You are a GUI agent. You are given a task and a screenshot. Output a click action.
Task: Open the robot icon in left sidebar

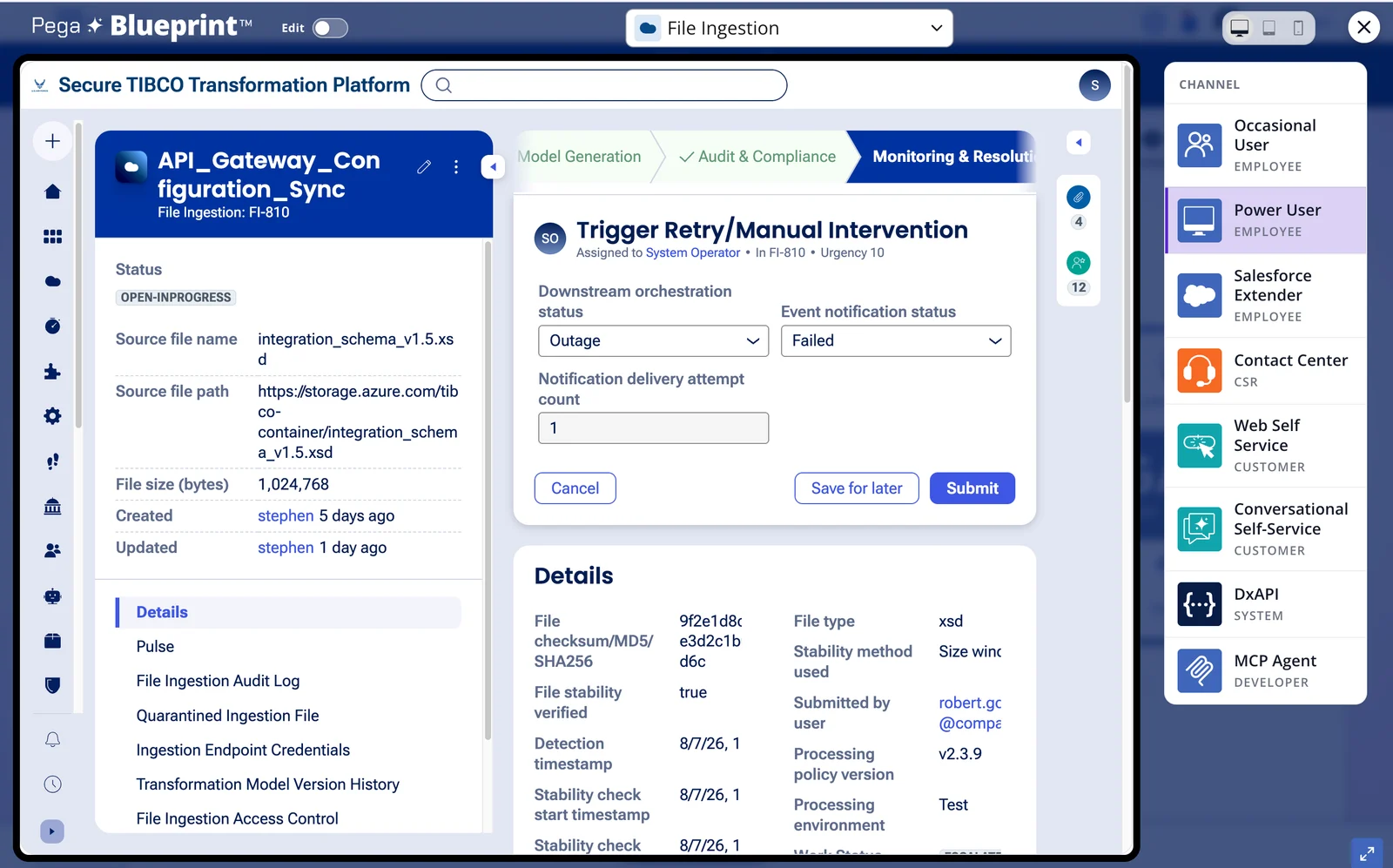click(x=52, y=596)
